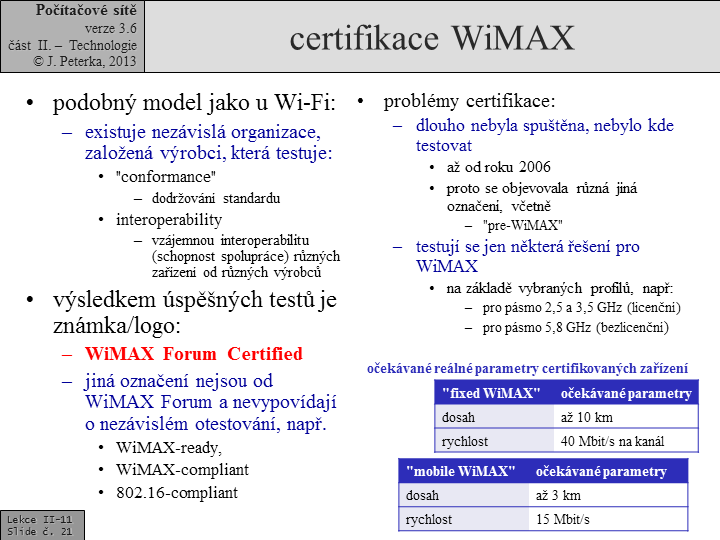Click 'problémy certifikace:' bullet
720x540 pixels.
[469, 101]
